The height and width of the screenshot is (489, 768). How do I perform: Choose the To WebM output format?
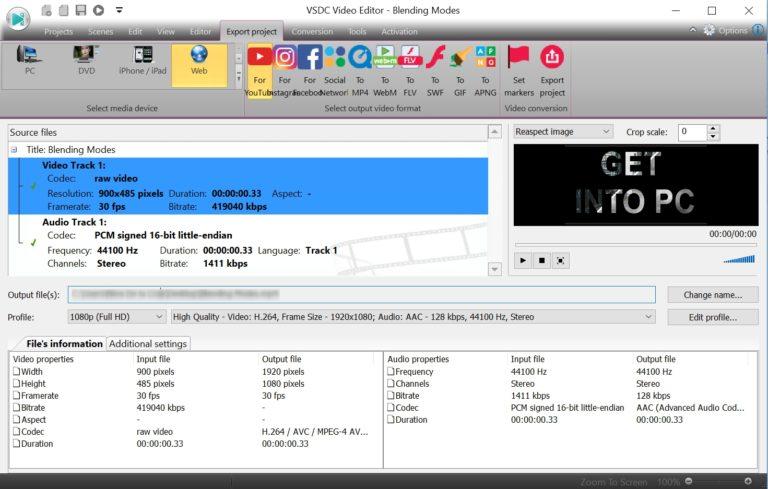point(385,71)
